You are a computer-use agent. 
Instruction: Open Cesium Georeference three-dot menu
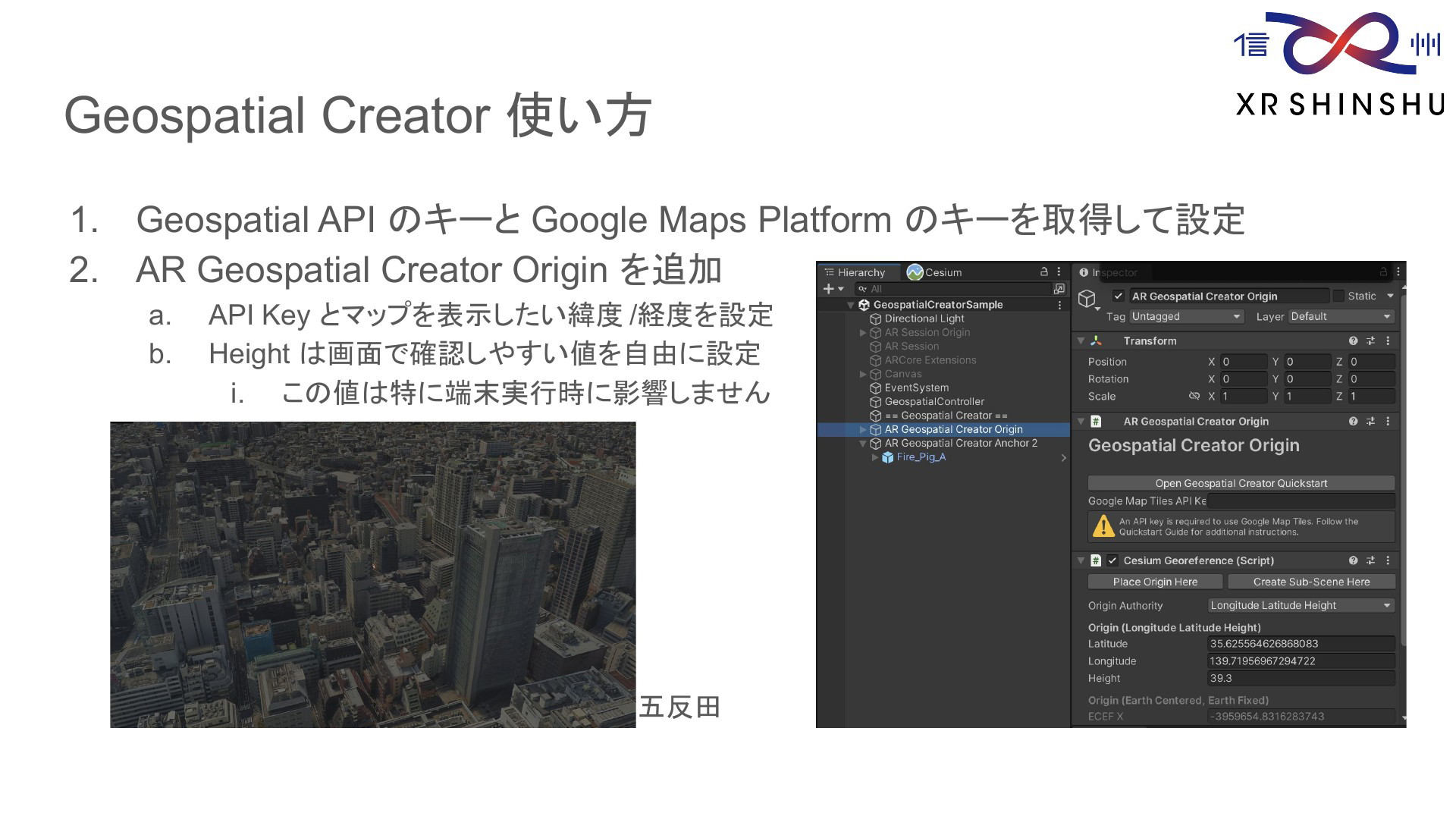pyautogui.click(x=1388, y=561)
